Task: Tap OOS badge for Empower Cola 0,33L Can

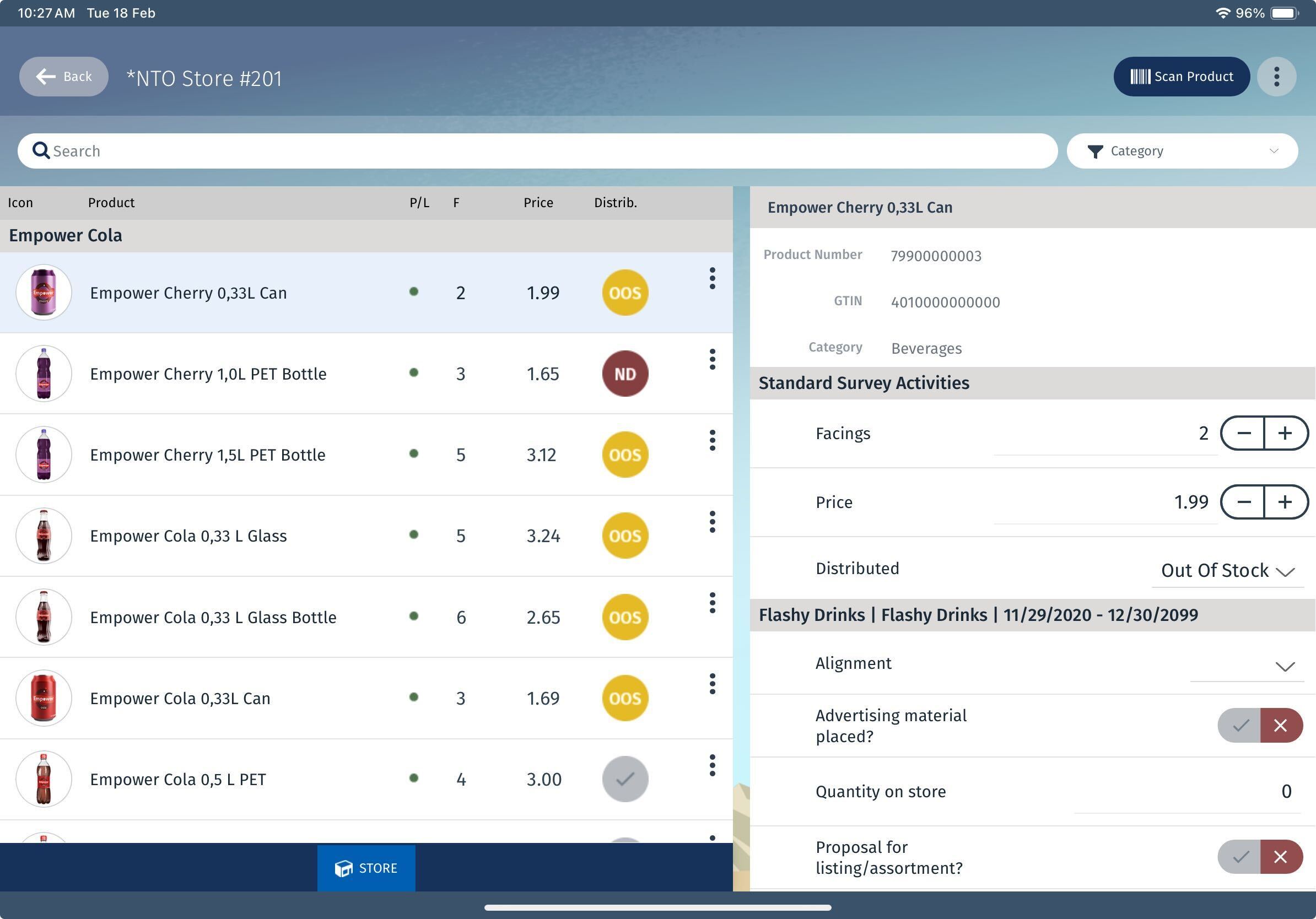Action: click(625, 699)
